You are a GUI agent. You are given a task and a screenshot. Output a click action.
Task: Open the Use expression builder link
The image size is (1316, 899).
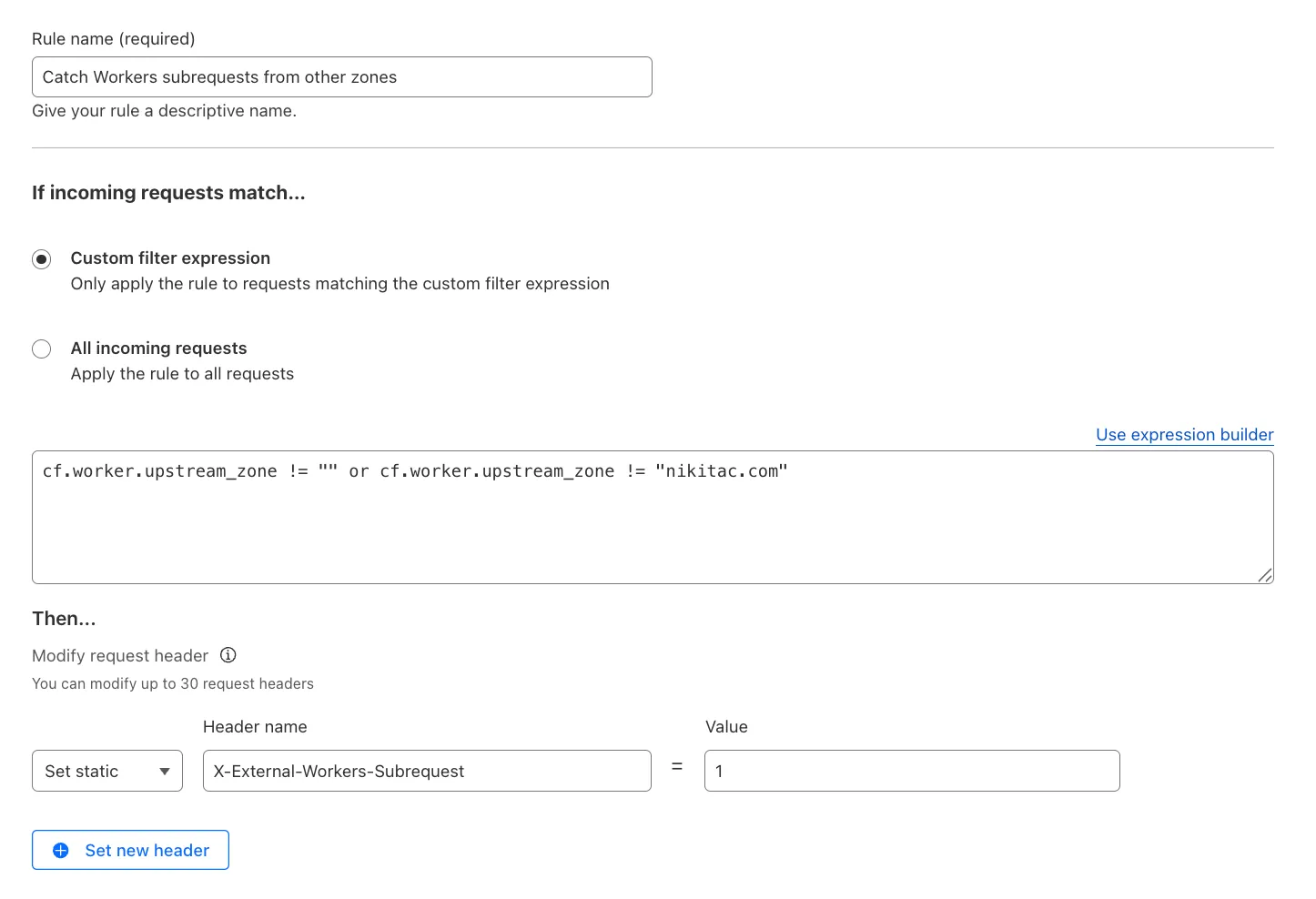point(1184,435)
